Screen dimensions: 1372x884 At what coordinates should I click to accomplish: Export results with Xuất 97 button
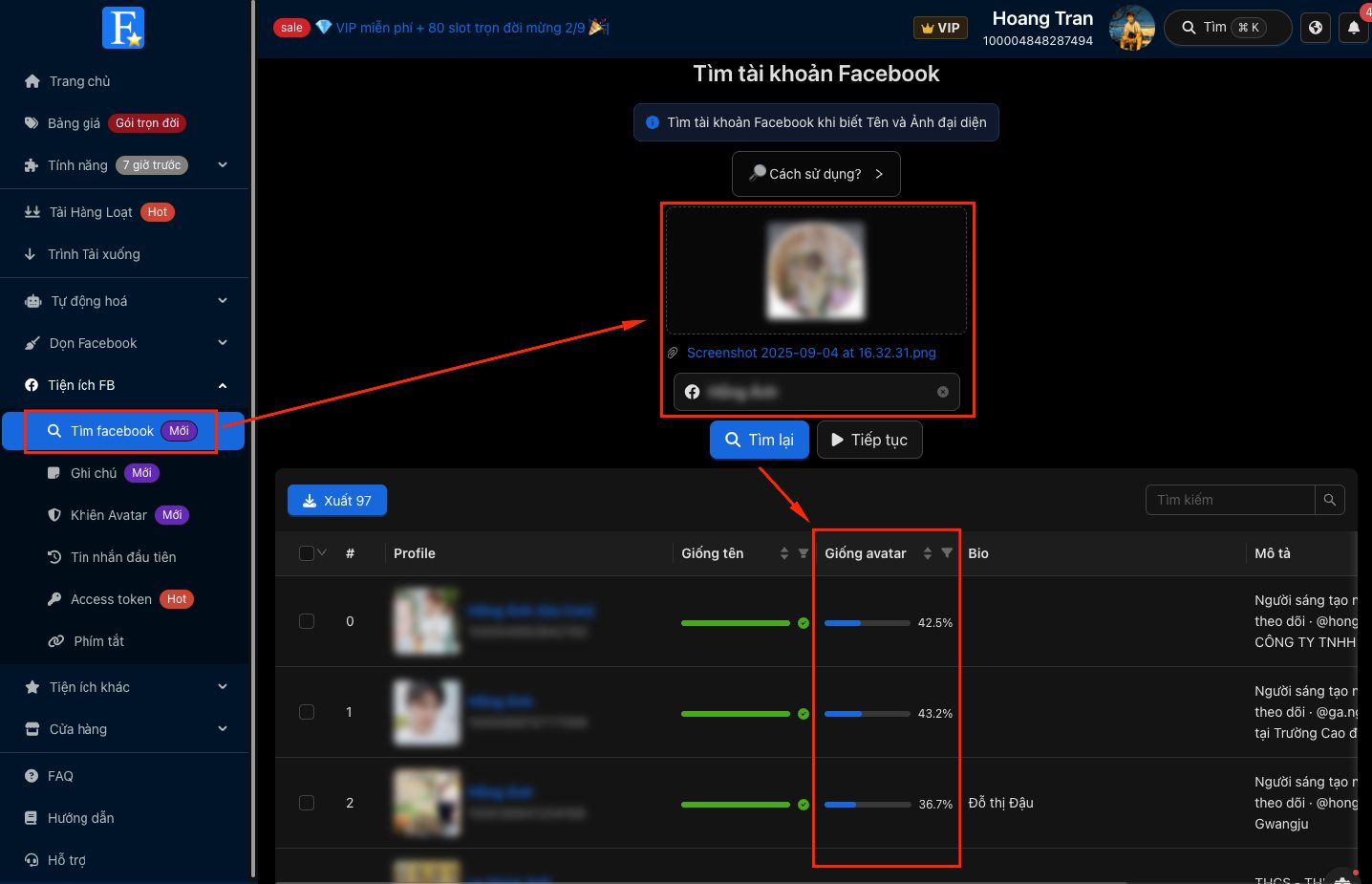coord(337,501)
